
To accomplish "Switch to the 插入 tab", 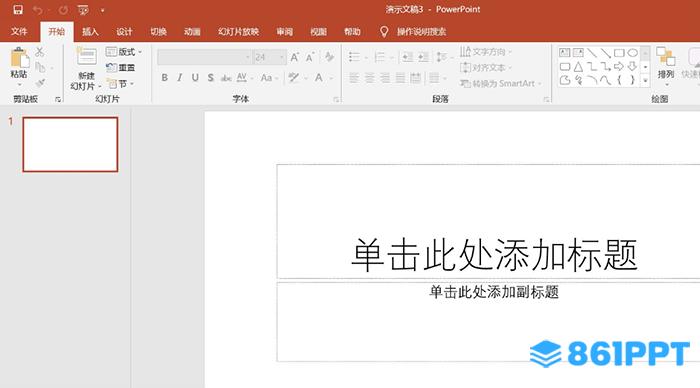I will click(90, 32).
